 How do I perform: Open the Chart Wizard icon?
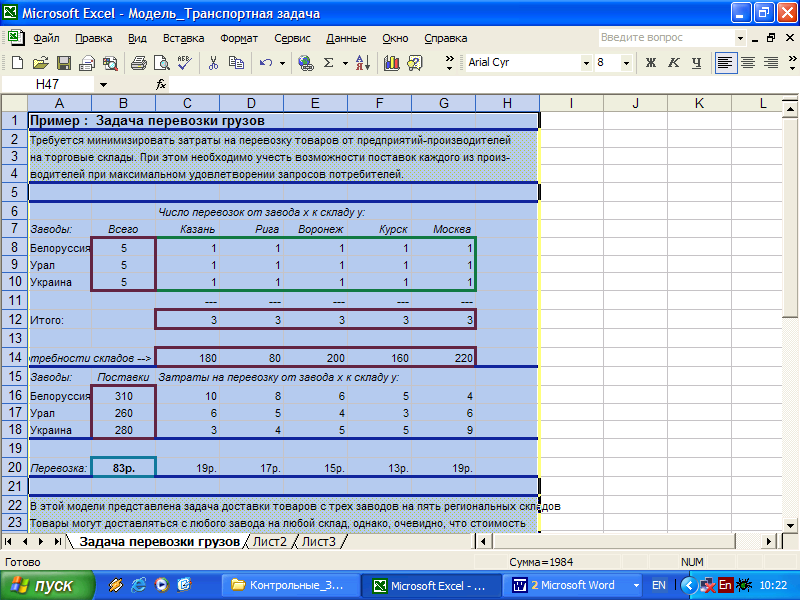tap(392, 62)
